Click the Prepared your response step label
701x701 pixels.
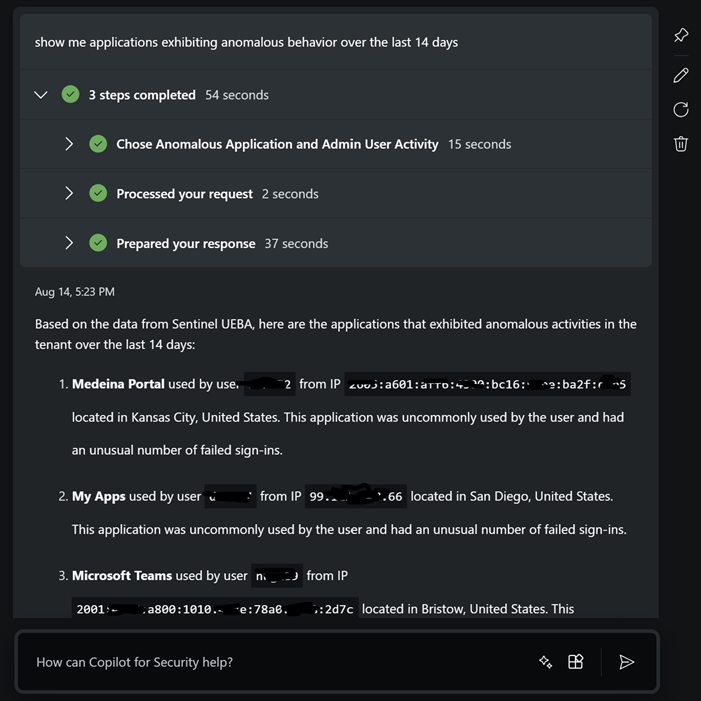(186, 243)
